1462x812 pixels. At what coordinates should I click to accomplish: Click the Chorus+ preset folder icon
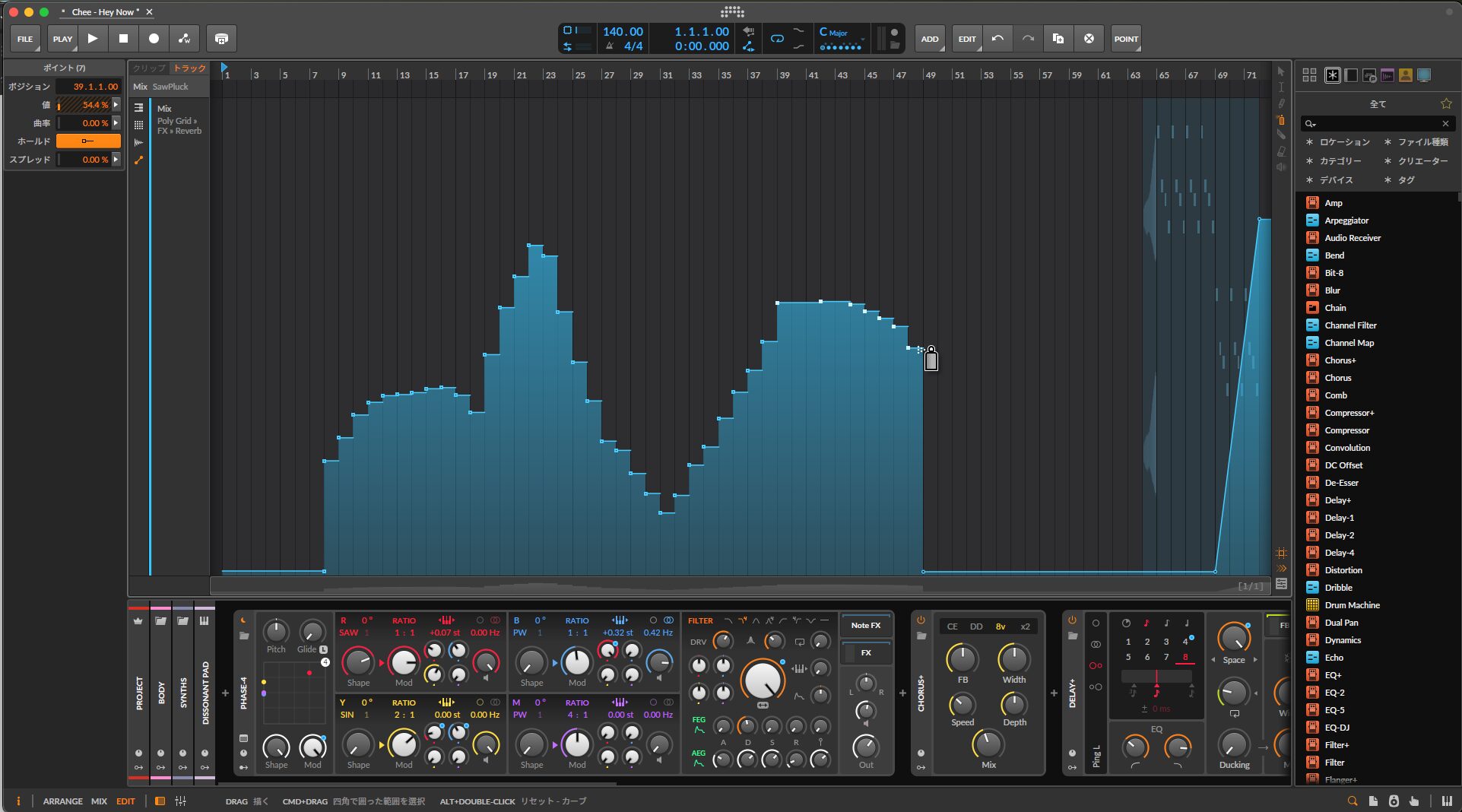(921, 636)
